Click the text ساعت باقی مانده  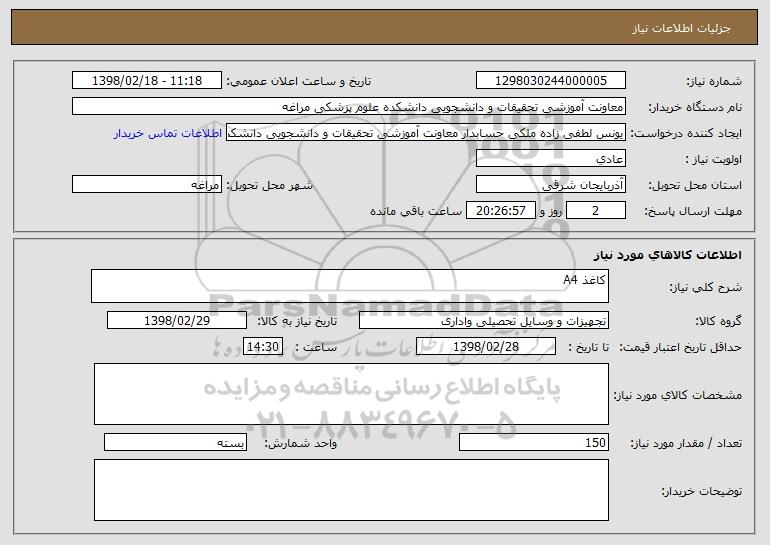tap(415, 211)
